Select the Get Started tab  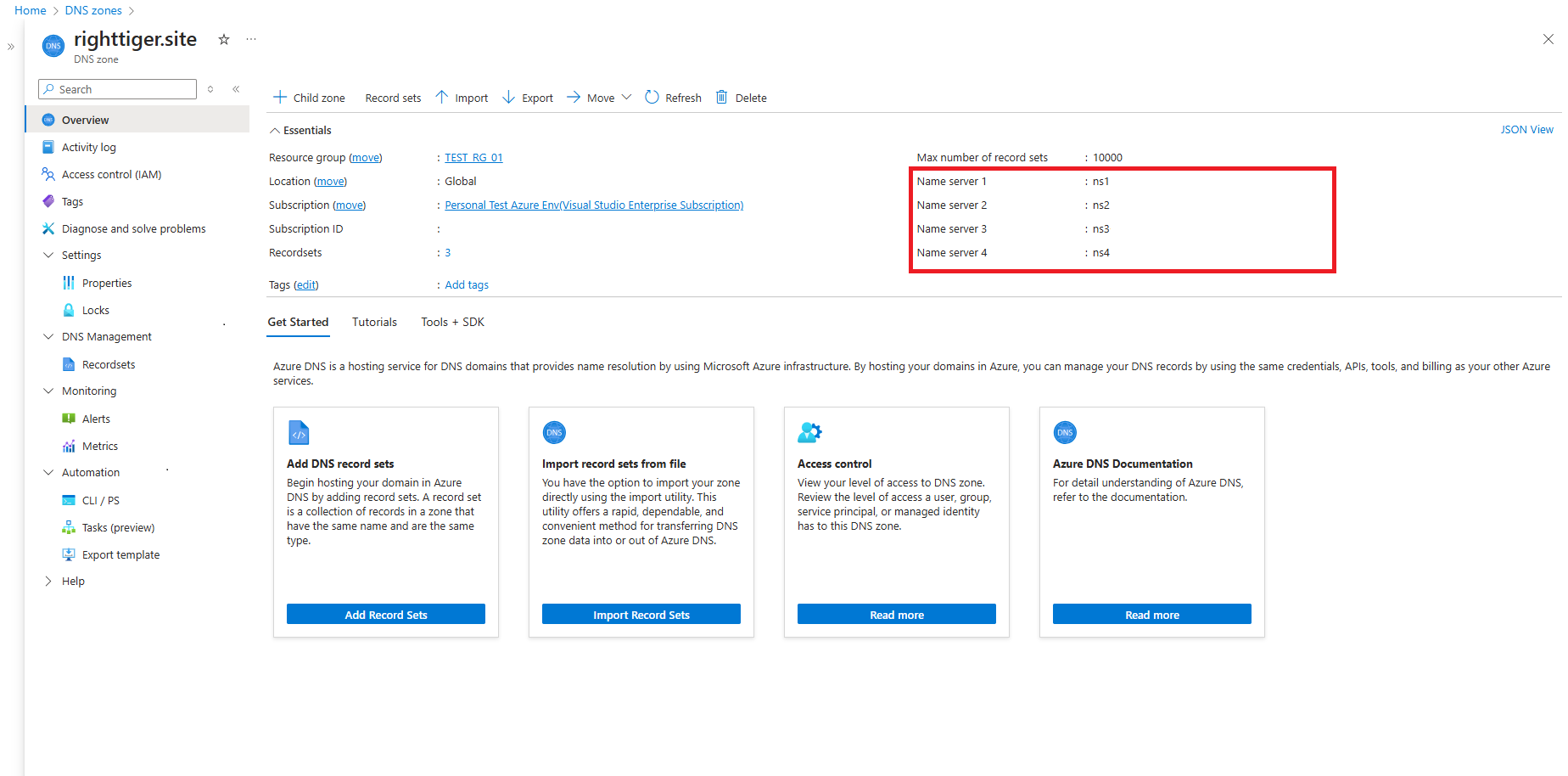click(298, 322)
